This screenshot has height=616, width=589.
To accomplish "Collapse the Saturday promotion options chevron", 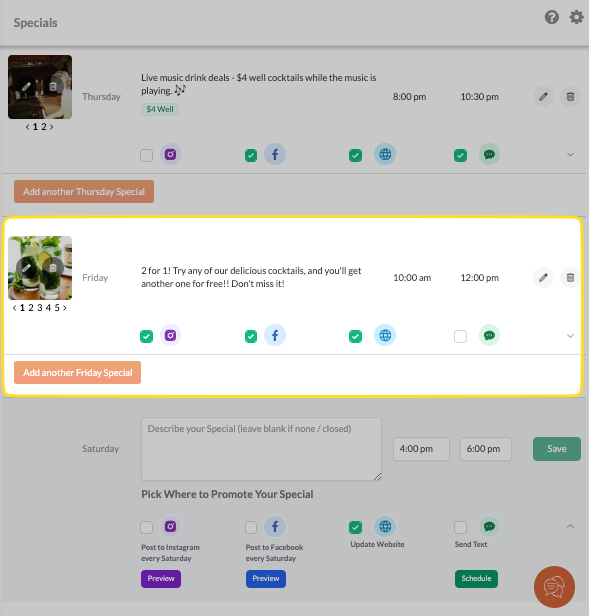I will (x=570, y=526).
